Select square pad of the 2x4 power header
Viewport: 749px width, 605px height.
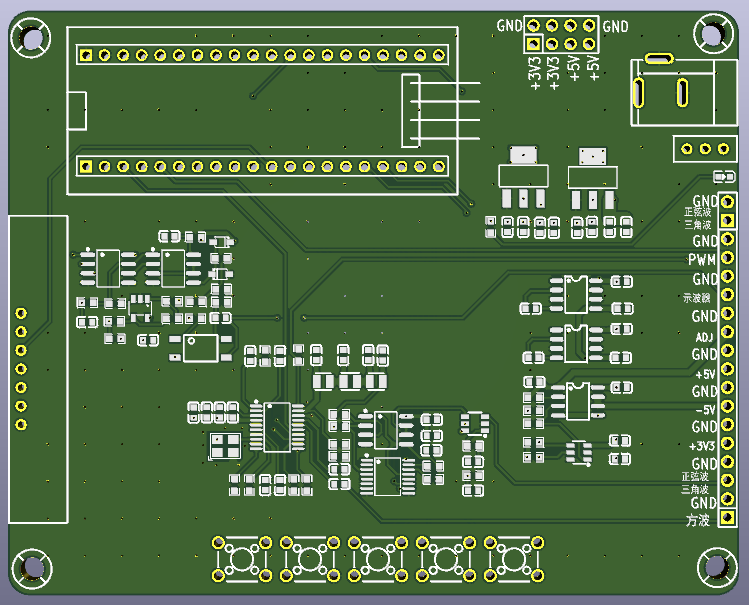click(534, 44)
